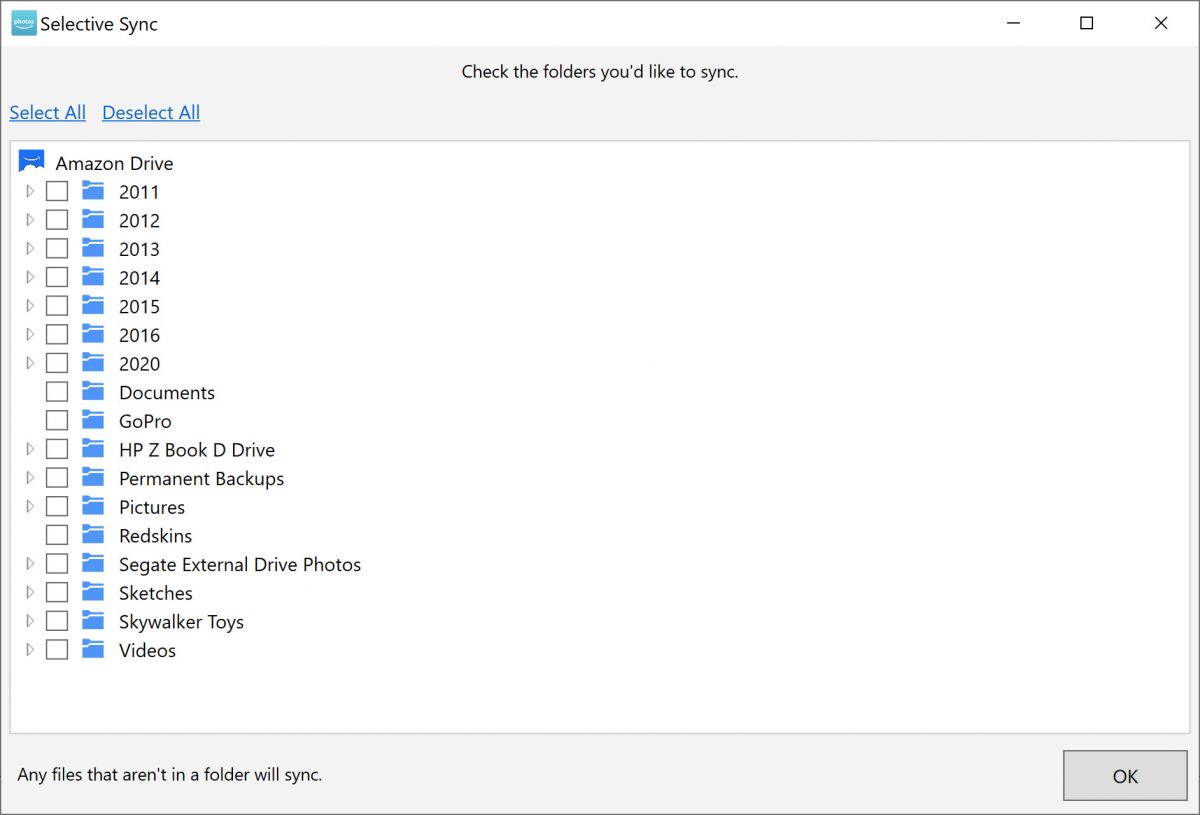Toggle the Sketches folder checkbox
1200x815 pixels.
click(x=57, y=593)
